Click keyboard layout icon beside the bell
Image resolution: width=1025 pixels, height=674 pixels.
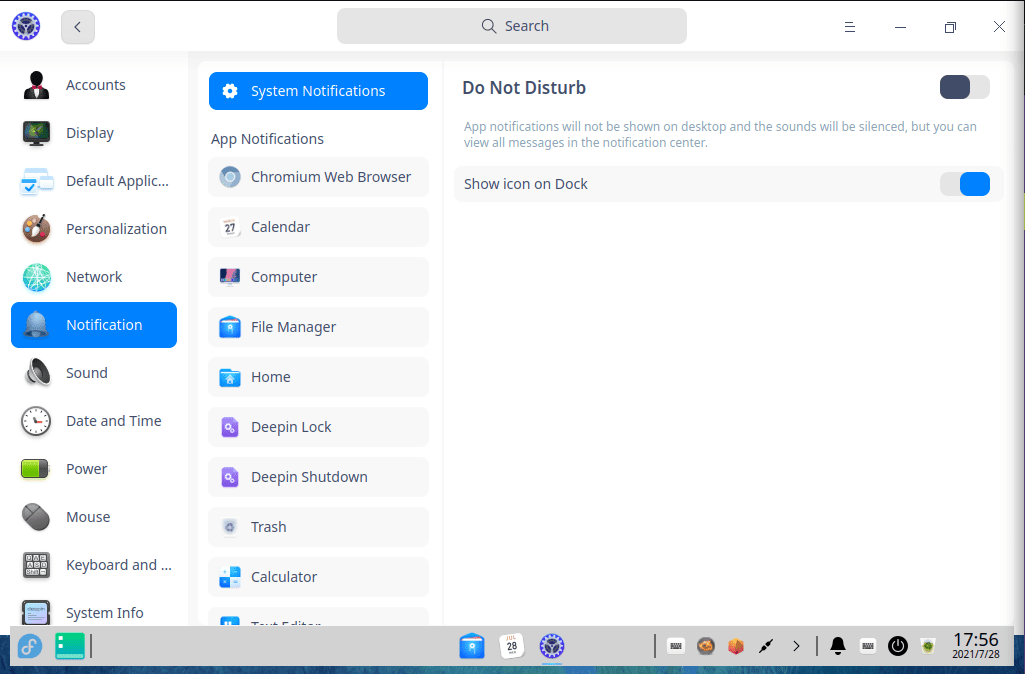(x=868, y=647)
